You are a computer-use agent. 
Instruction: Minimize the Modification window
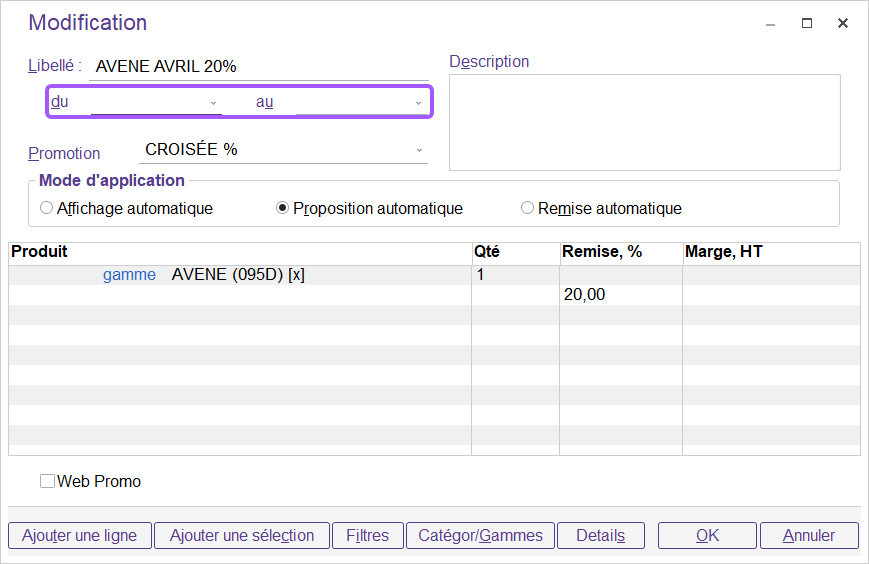[x=770, y=23]
